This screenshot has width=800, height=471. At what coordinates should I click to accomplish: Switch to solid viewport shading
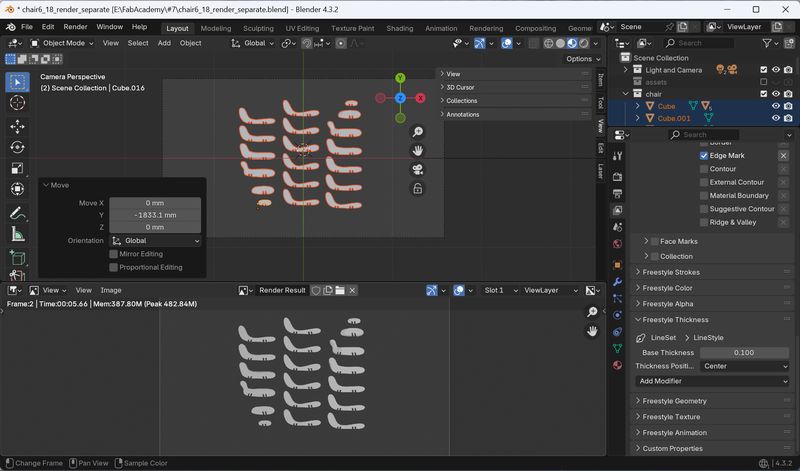point(560,43)
